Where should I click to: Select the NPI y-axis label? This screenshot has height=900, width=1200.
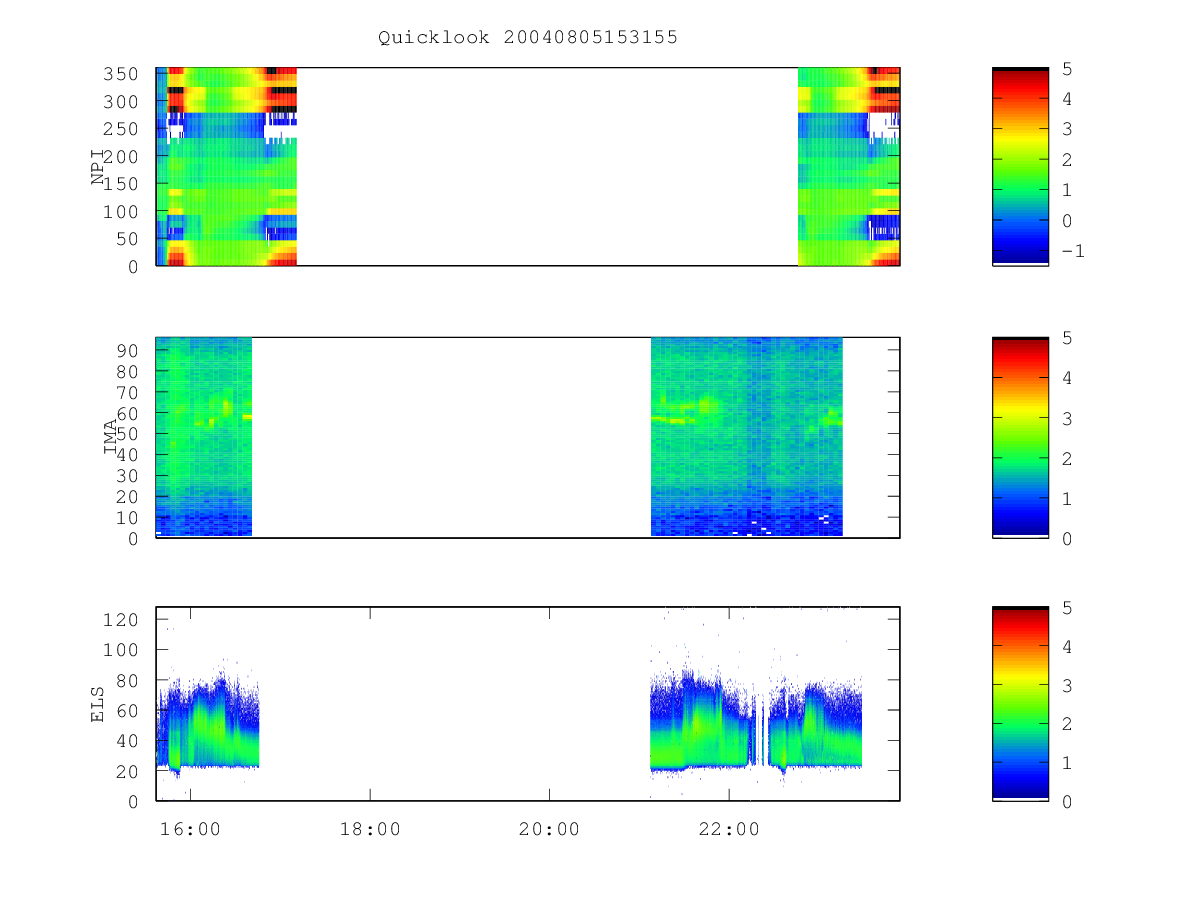(x=98, y=167)
